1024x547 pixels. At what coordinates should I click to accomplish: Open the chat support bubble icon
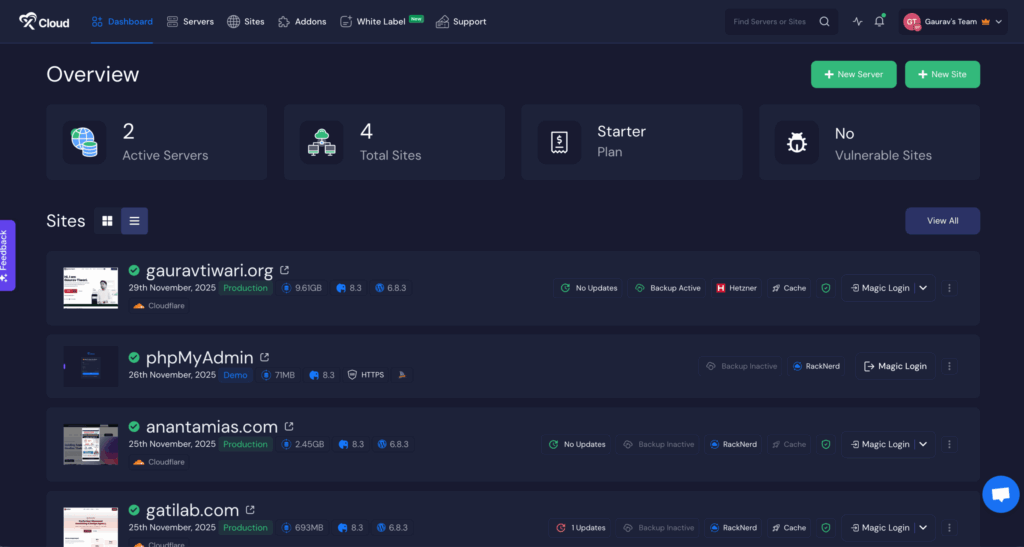pyautogui.click(x=1000, y=494)
